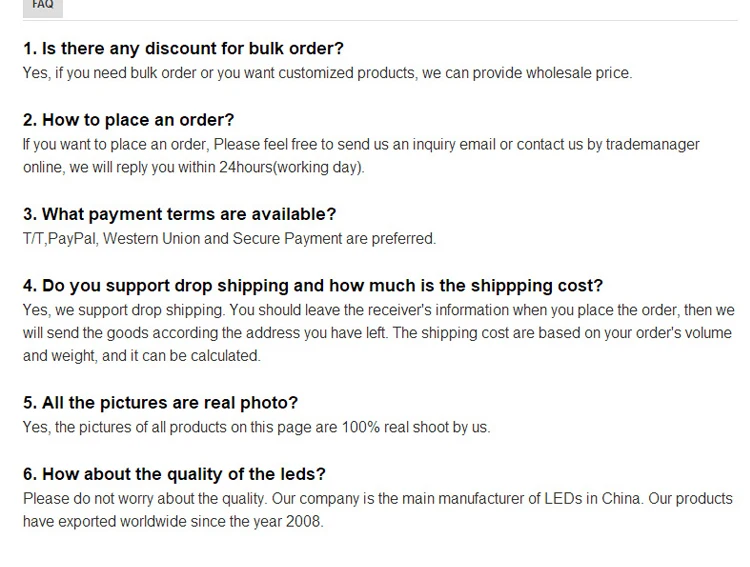Click the number '6.' in the last question
The width and height of the screenshot is (750, 567).
(30, 474)
